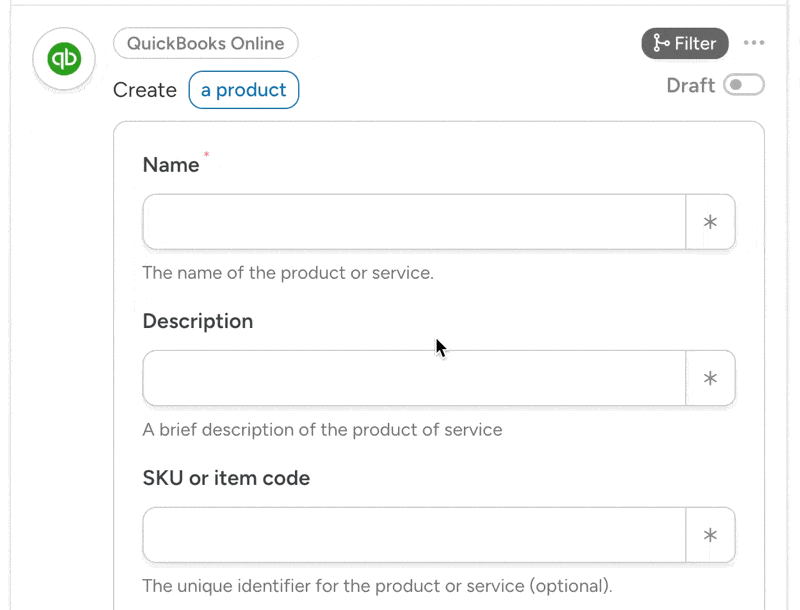Click the QuickBooks green logo icon
800x610 pixels.
64,59
